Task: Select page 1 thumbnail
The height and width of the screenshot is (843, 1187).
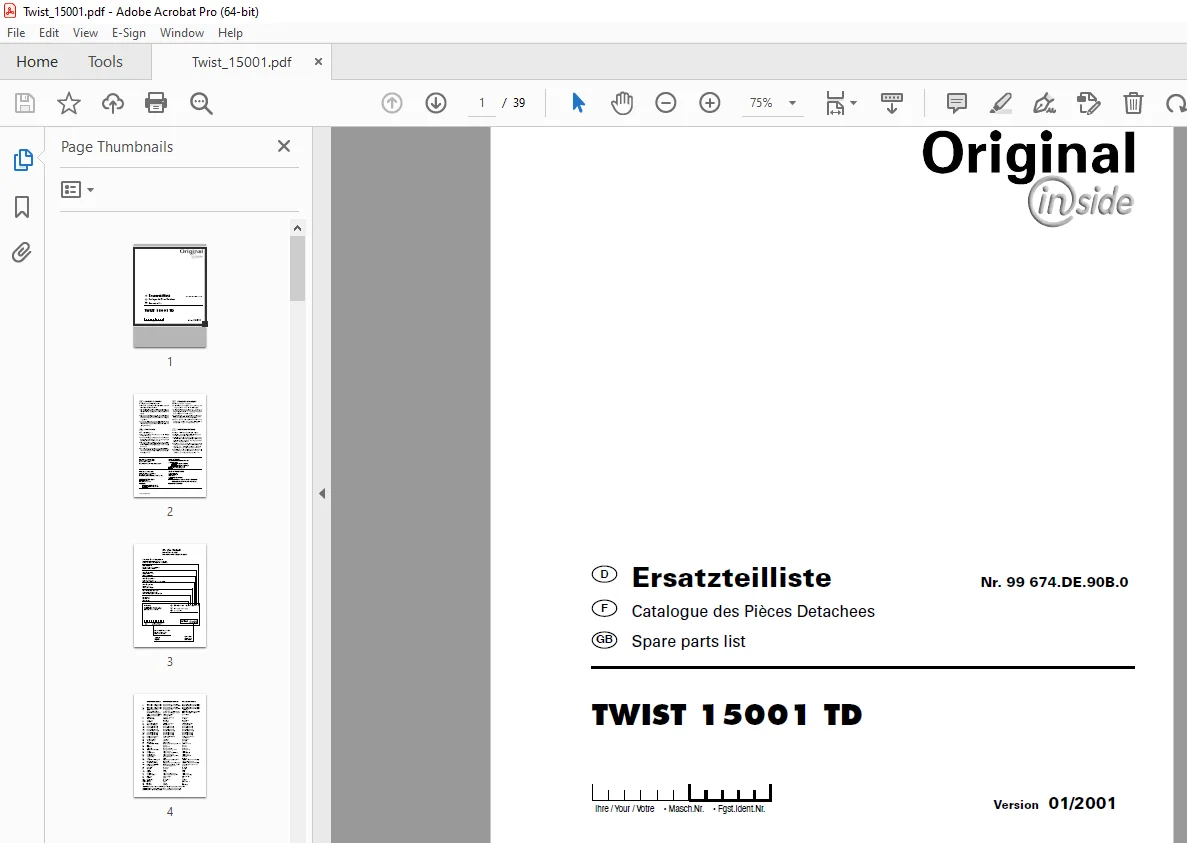Action: coord(170,296)
